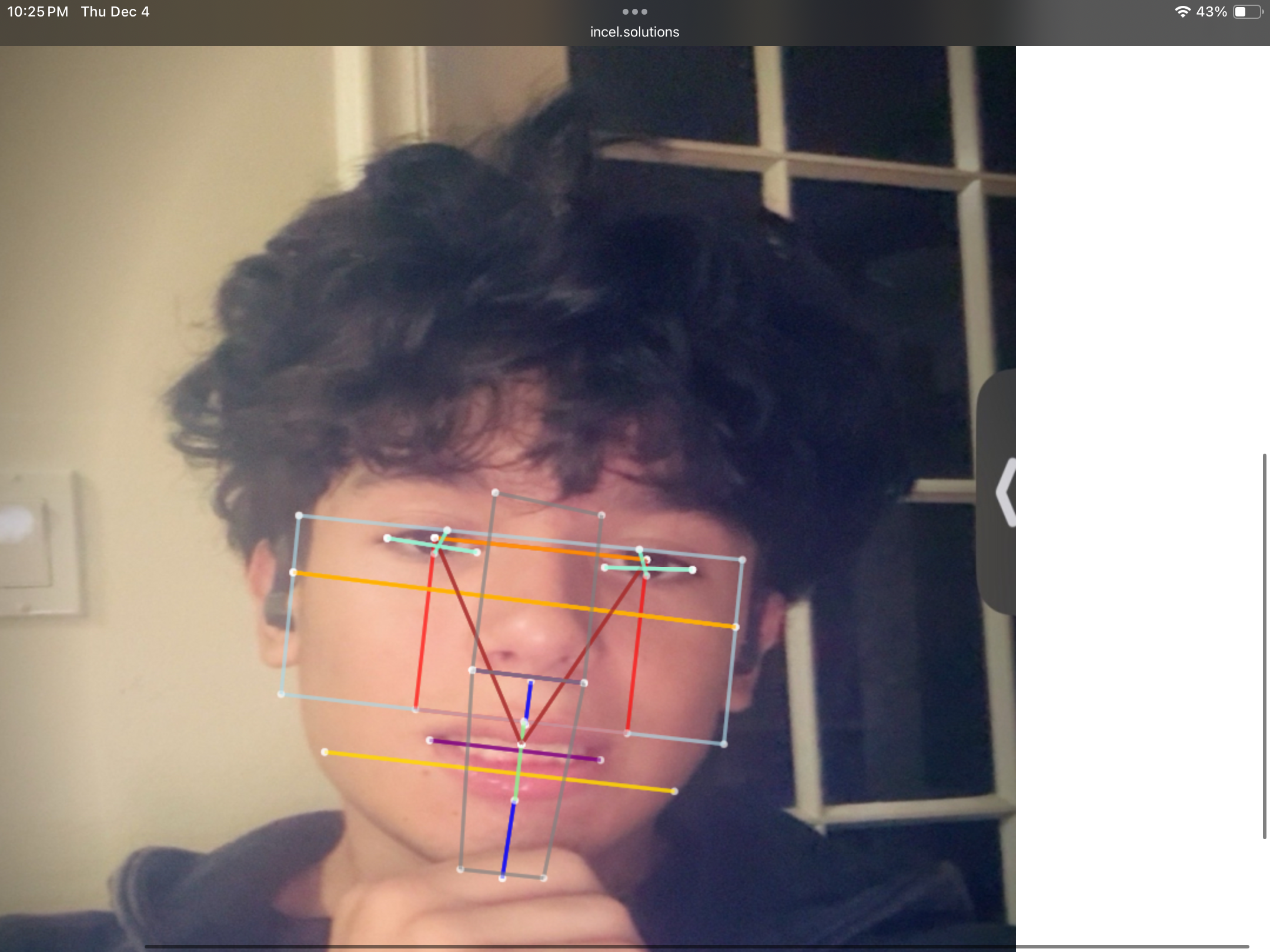Image resolution: width=1270 pixels, height=952 pixels.
Task: Click the Wi-Fi status icon
Action: pyautogui.click(x=1182, y=12)
